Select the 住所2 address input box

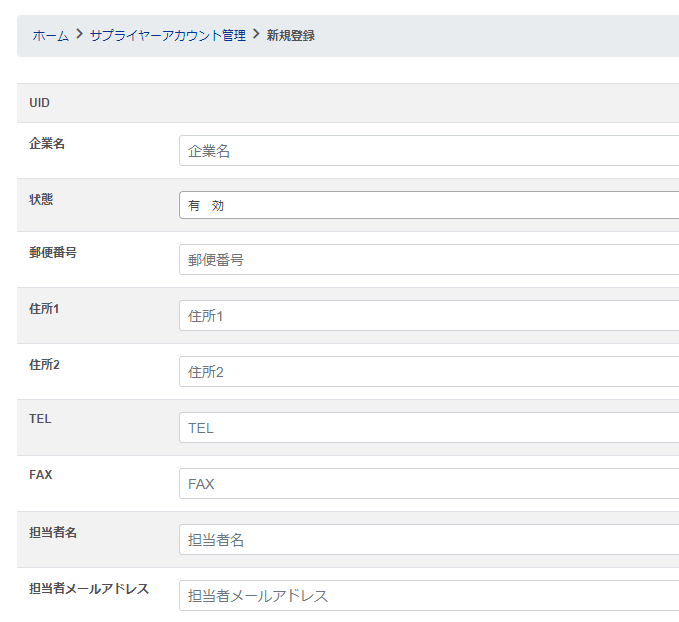[430, 372]
